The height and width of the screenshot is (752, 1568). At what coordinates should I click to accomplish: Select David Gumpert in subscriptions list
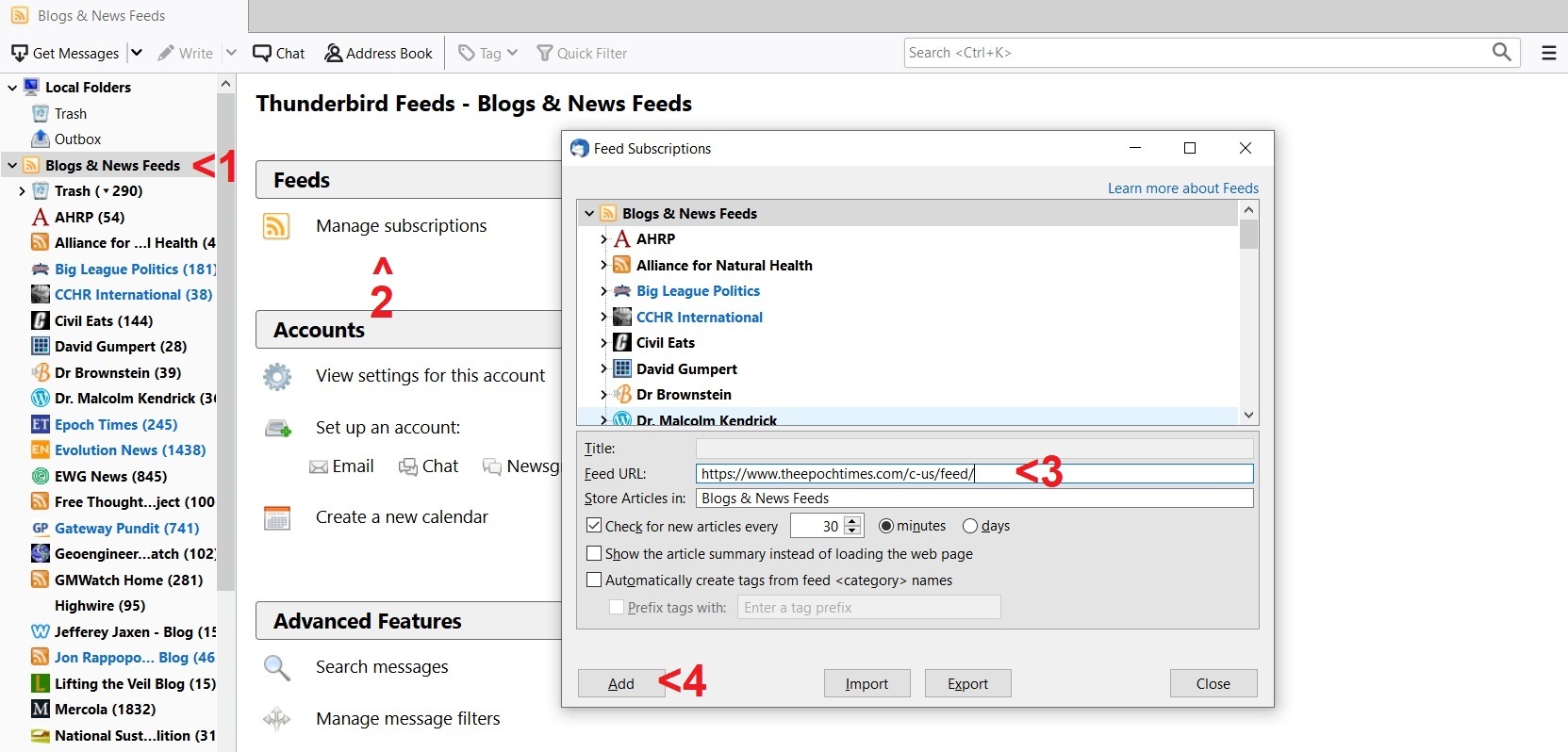686,369
